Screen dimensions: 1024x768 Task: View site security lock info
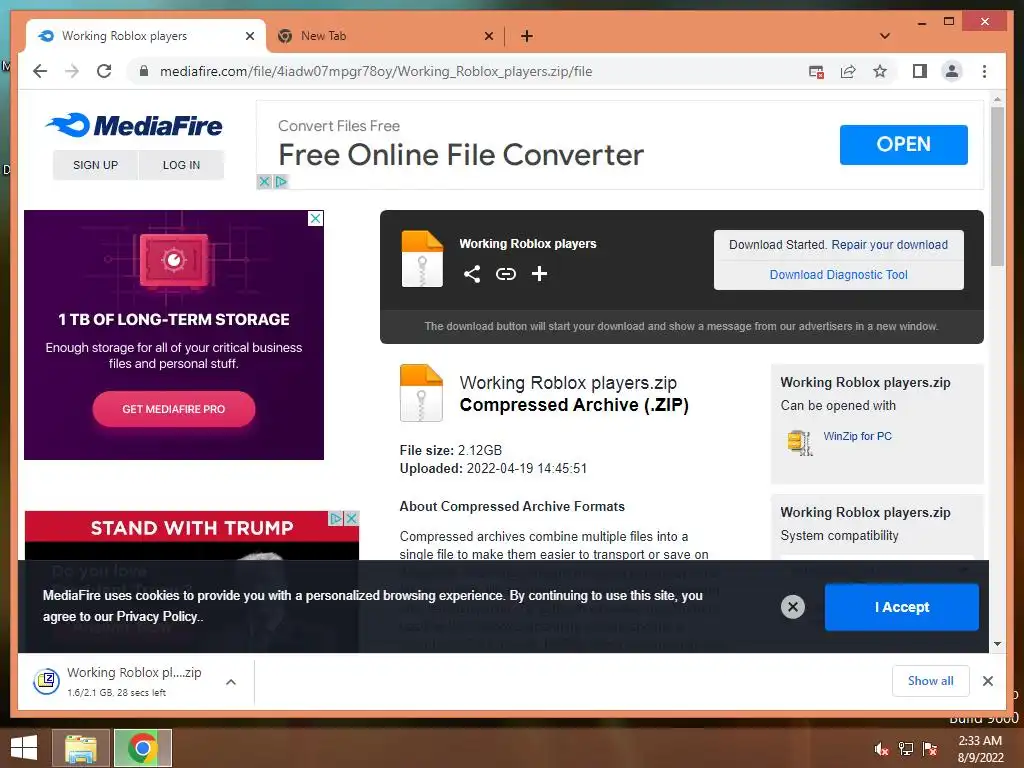click(x=144, y=71)
